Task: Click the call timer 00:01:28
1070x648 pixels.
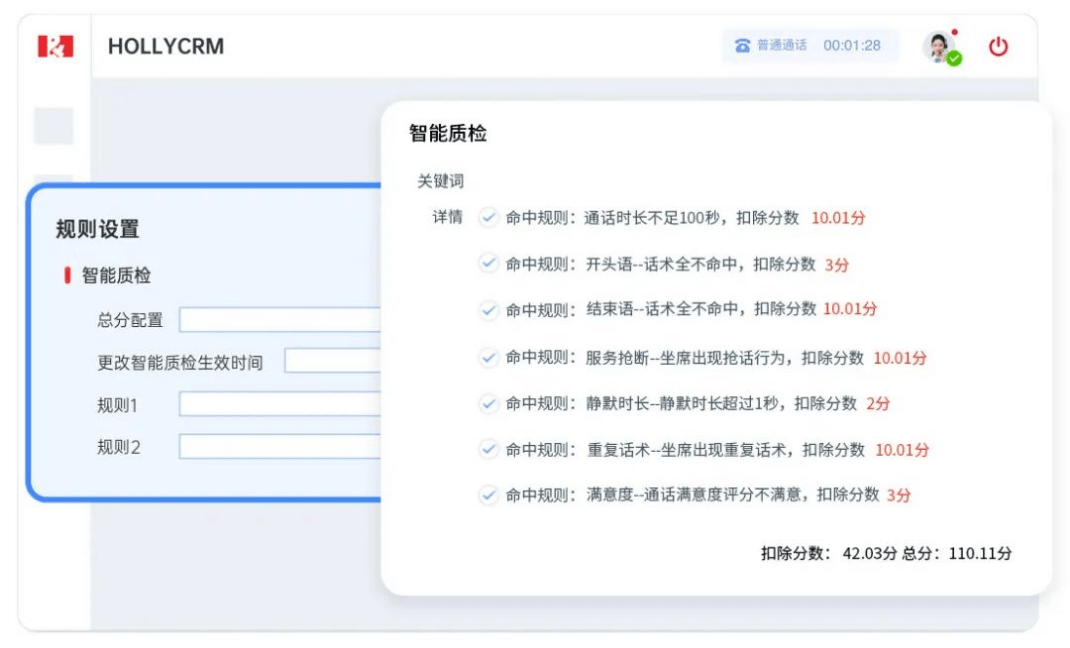Action: click(852, 46)
